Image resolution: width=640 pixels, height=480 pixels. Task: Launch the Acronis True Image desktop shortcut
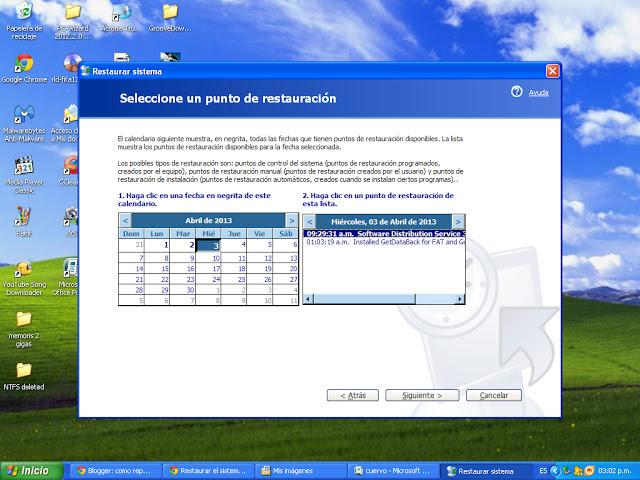(x=121, y=18)
